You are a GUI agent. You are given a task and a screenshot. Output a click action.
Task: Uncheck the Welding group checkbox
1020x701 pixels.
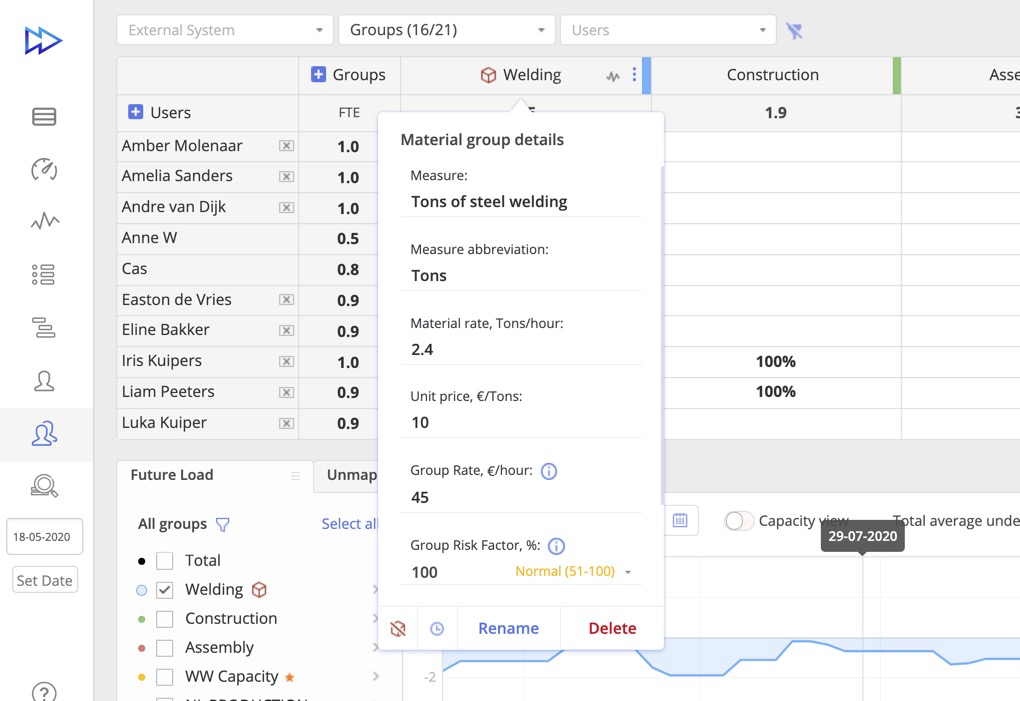point(165,590)
